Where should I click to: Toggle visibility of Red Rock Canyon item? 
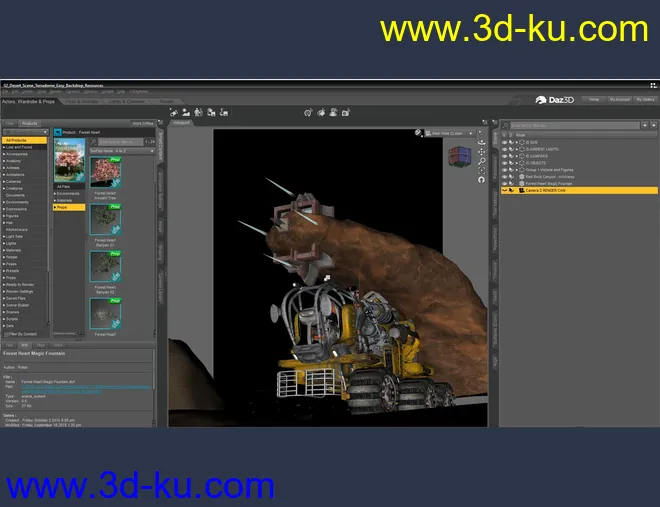(x=503, y=176)
